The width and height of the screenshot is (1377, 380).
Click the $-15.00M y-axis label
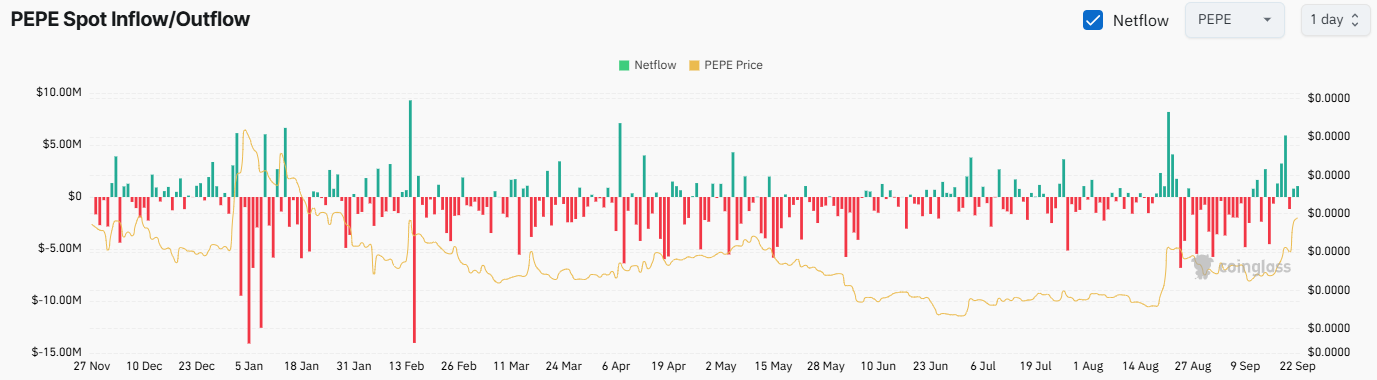coord(57,352)
